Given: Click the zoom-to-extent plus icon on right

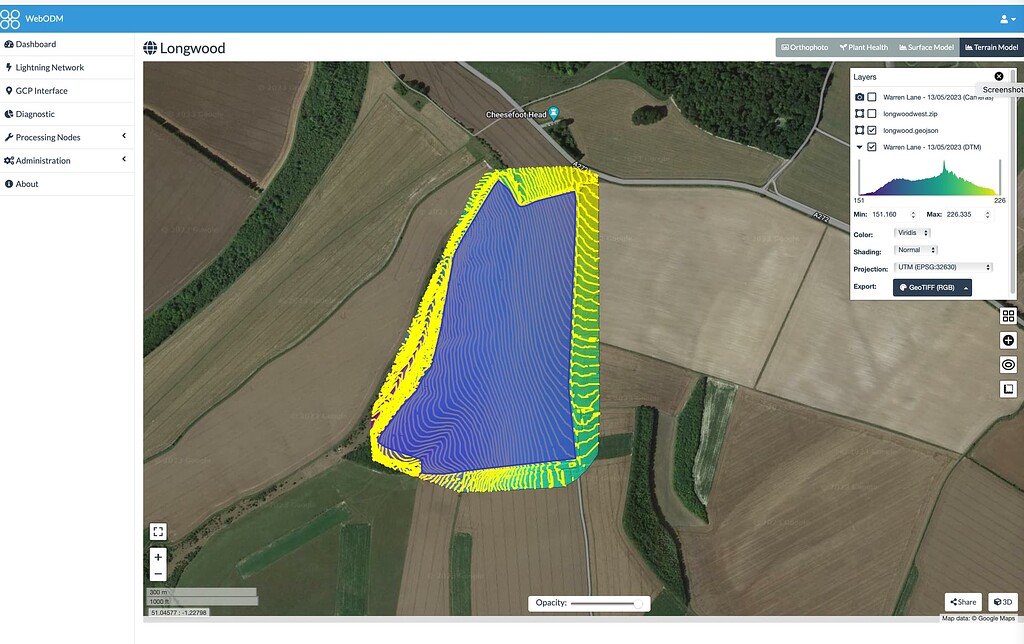Looking at the screenshot, I should click(x=1008, y=340).
